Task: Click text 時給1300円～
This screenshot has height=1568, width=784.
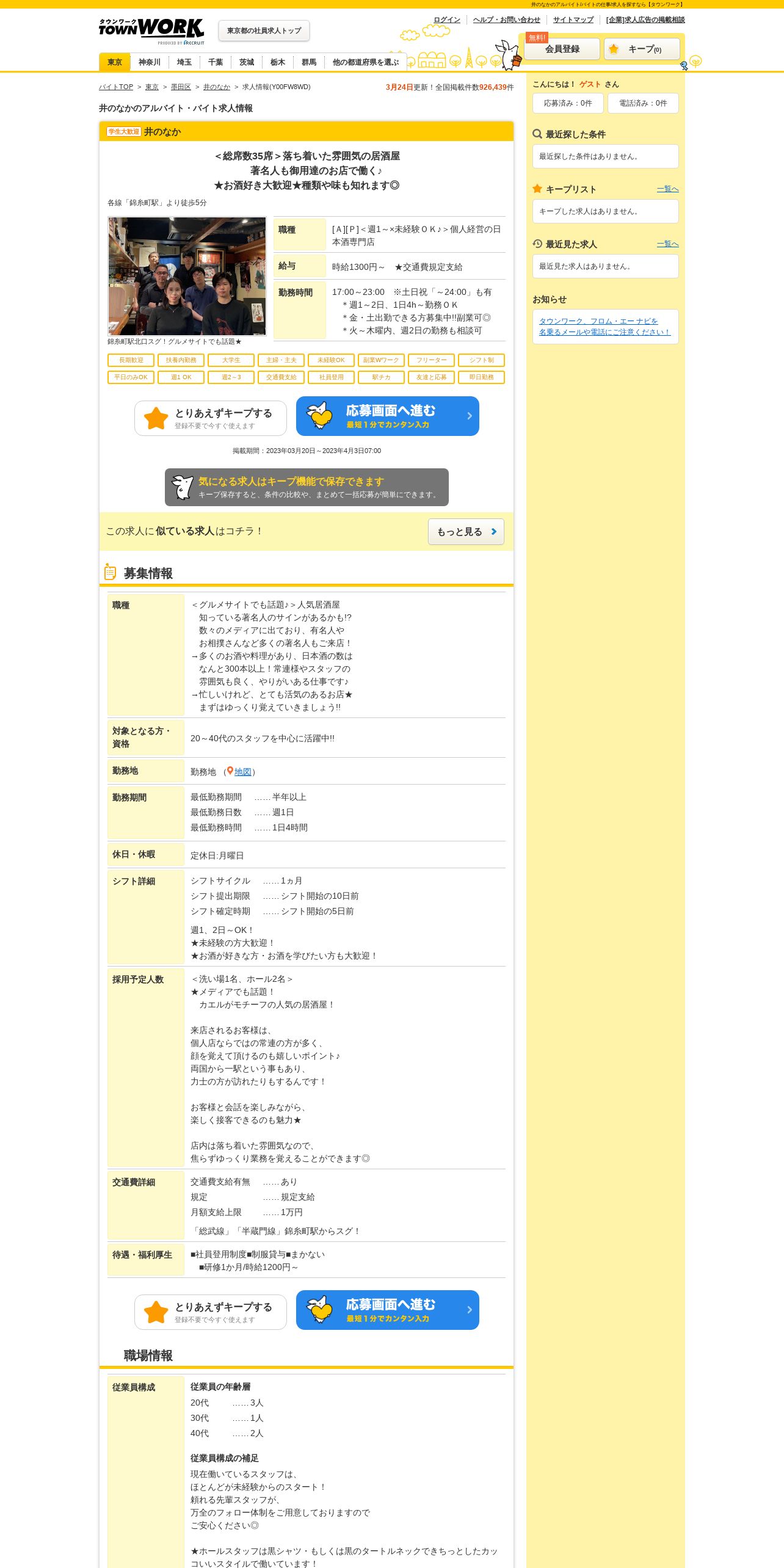Action: (x=358, y=267)
